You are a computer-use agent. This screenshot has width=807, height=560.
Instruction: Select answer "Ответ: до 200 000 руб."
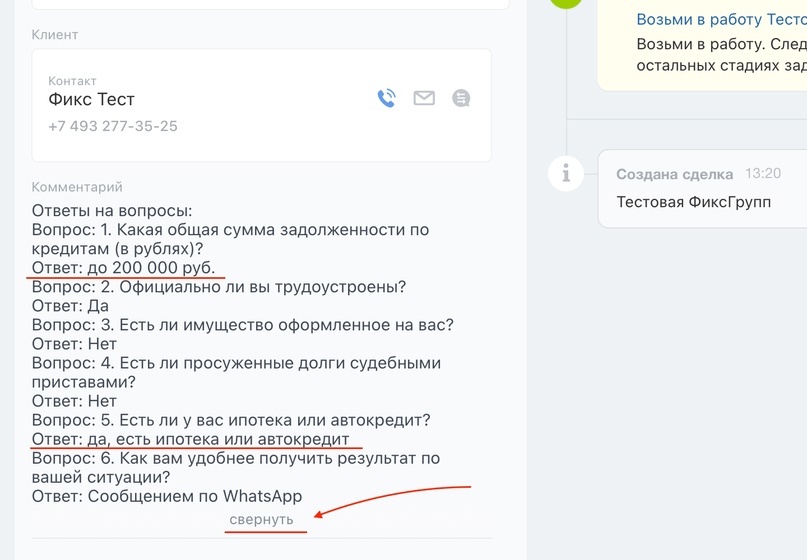[x=124, y=268]
